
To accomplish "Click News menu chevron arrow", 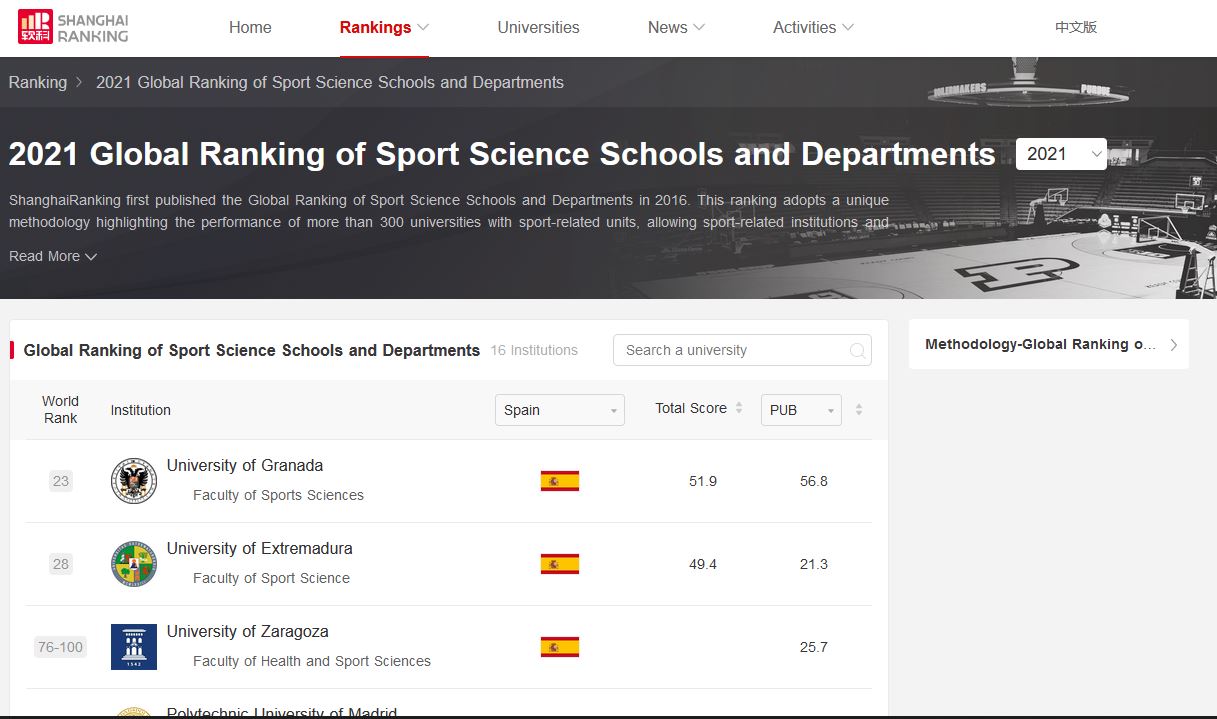I will point(699,28).
